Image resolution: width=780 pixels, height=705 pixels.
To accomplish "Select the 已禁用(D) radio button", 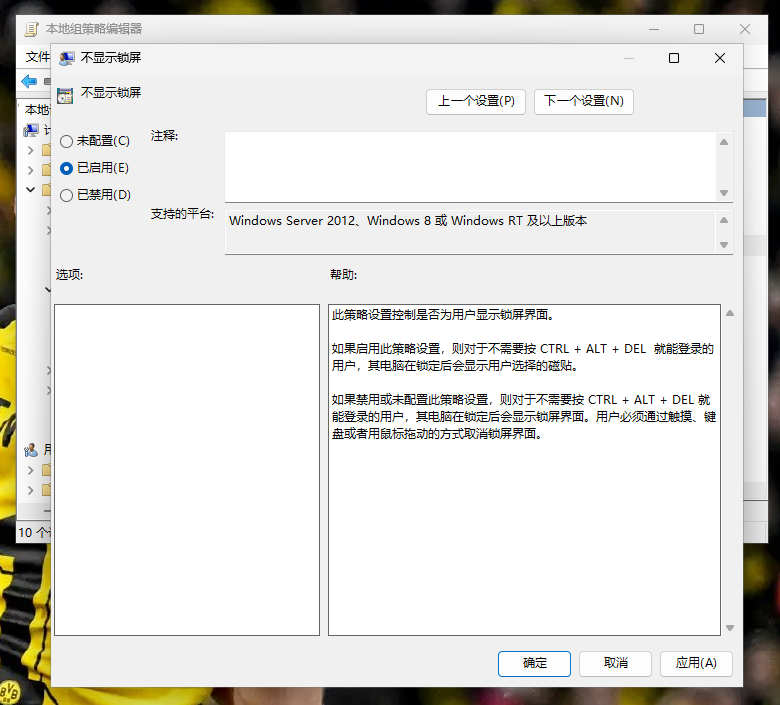I will (x=67, y=195).
